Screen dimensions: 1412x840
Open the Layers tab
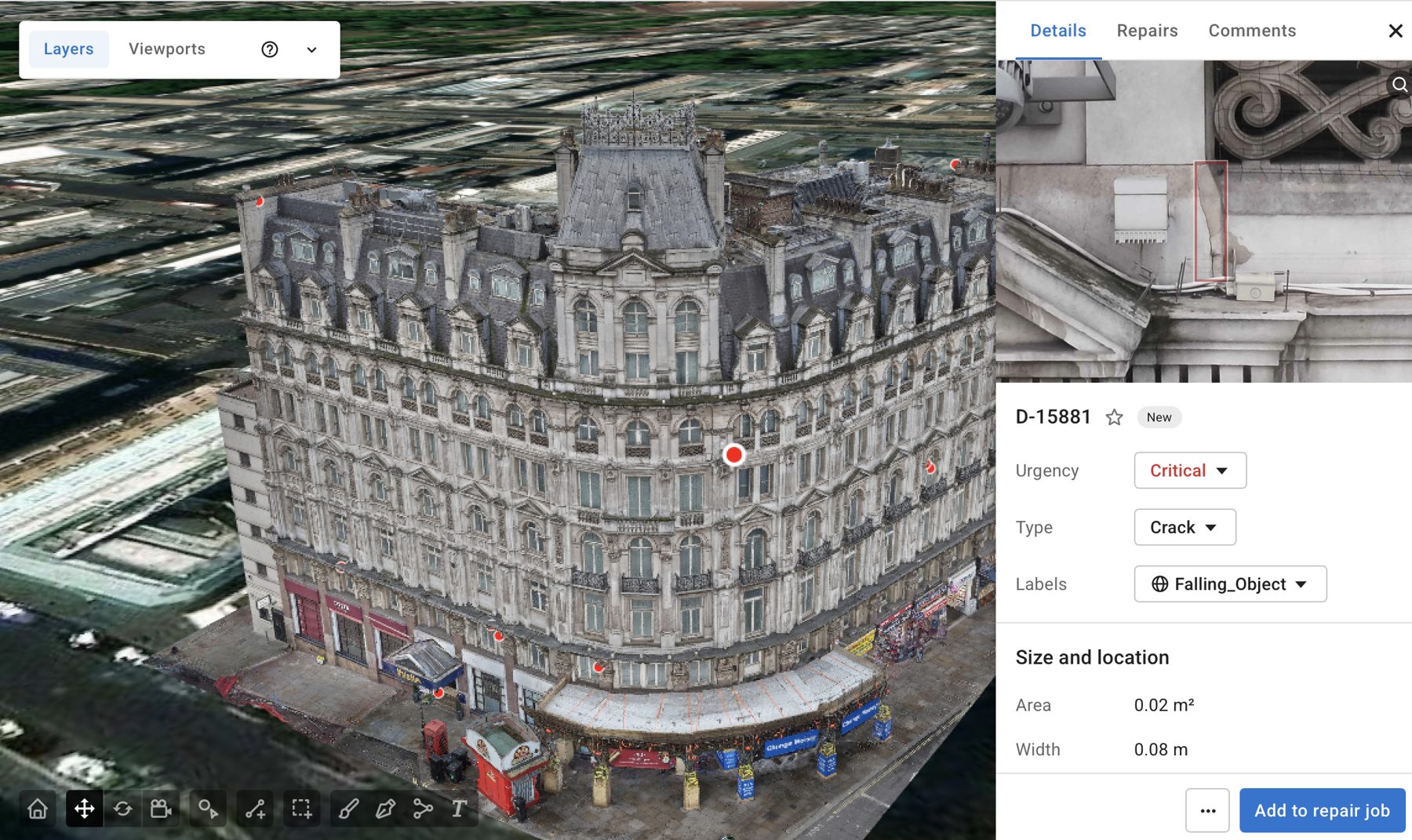coord(69,49)
